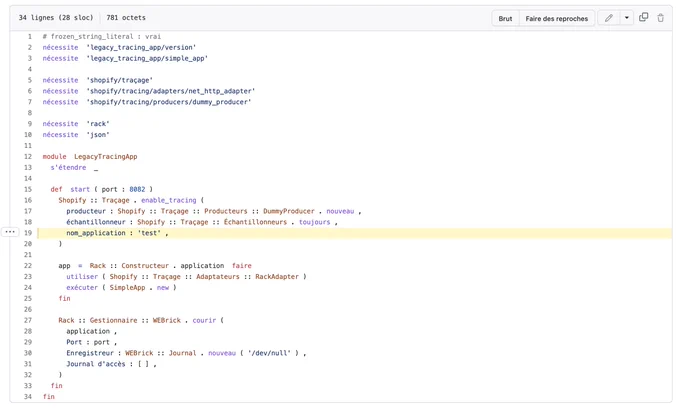Image resolution: width=680 pixels, height=417 pixels.
Task: Click the '/dev/null' string
Action: pos(269,353)
